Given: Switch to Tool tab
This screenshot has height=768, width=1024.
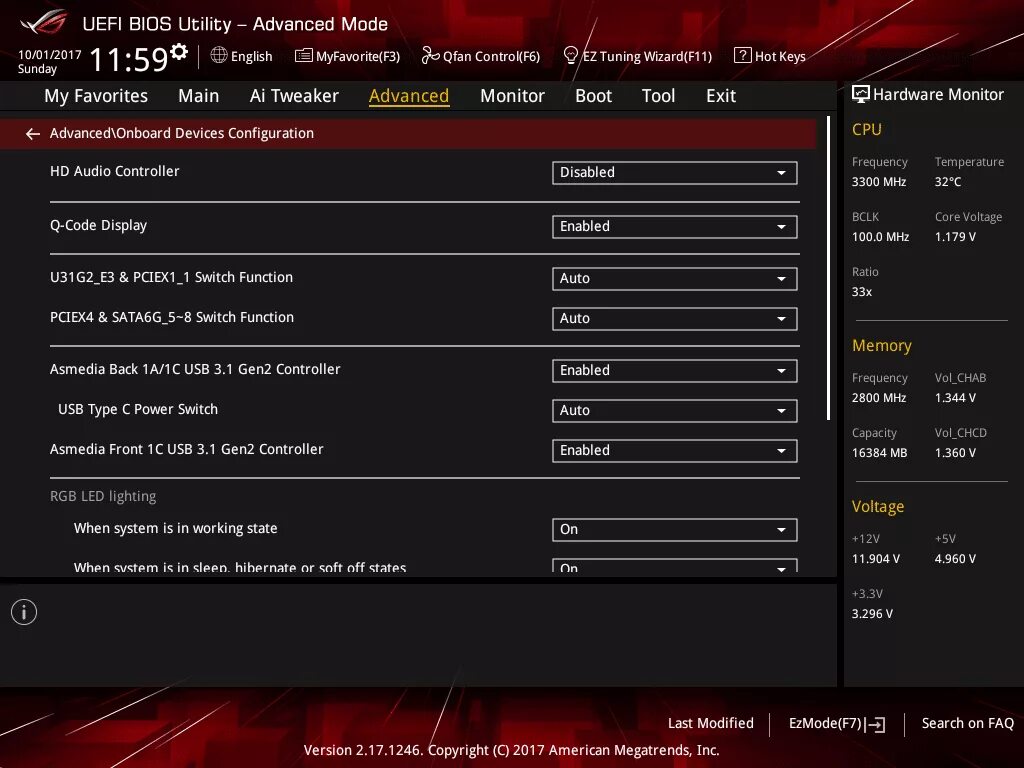Looking at the screenshot, I should pos(658,96).
